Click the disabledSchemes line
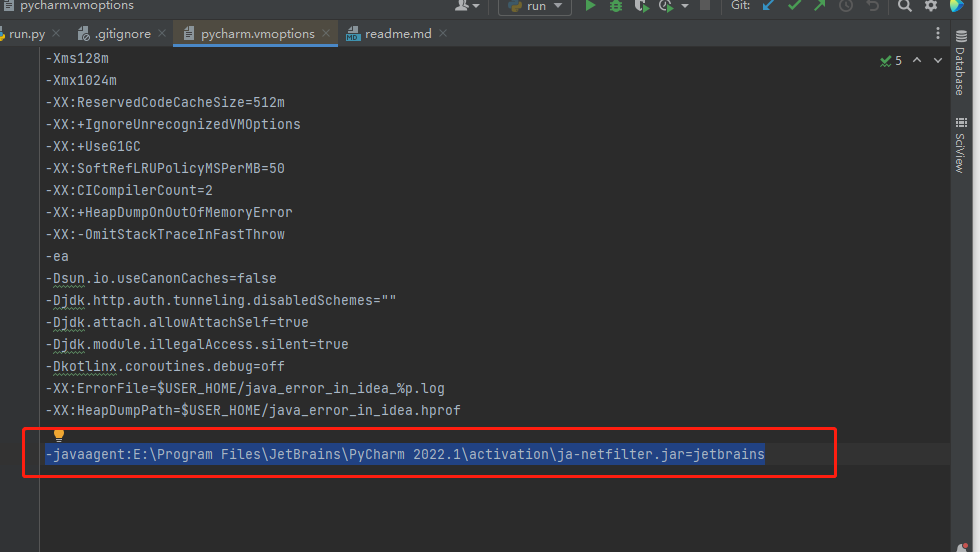 point(221,300)
